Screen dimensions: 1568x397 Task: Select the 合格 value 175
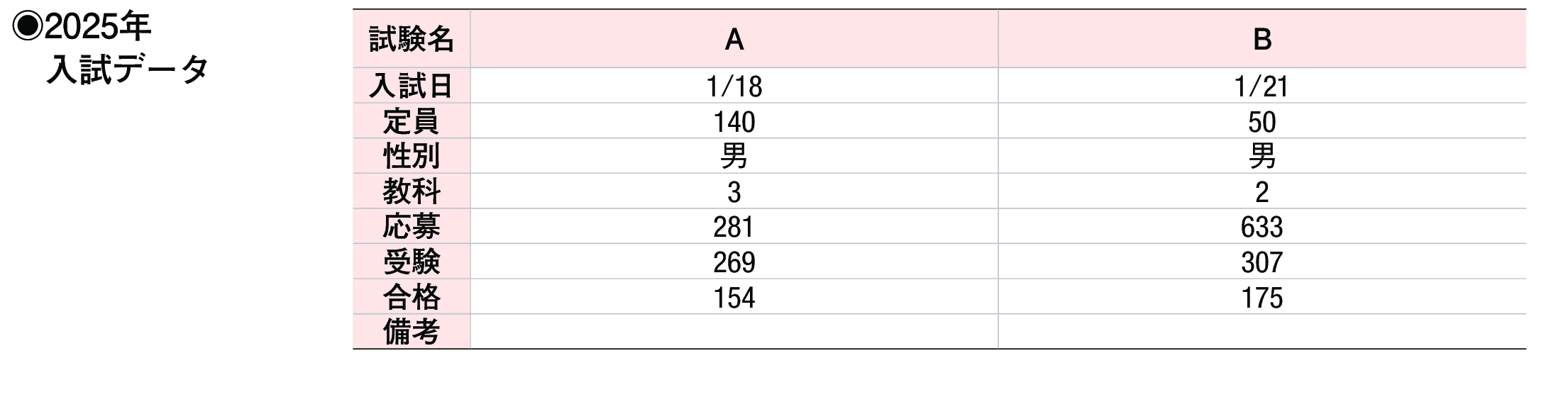tap(1262, 298)
